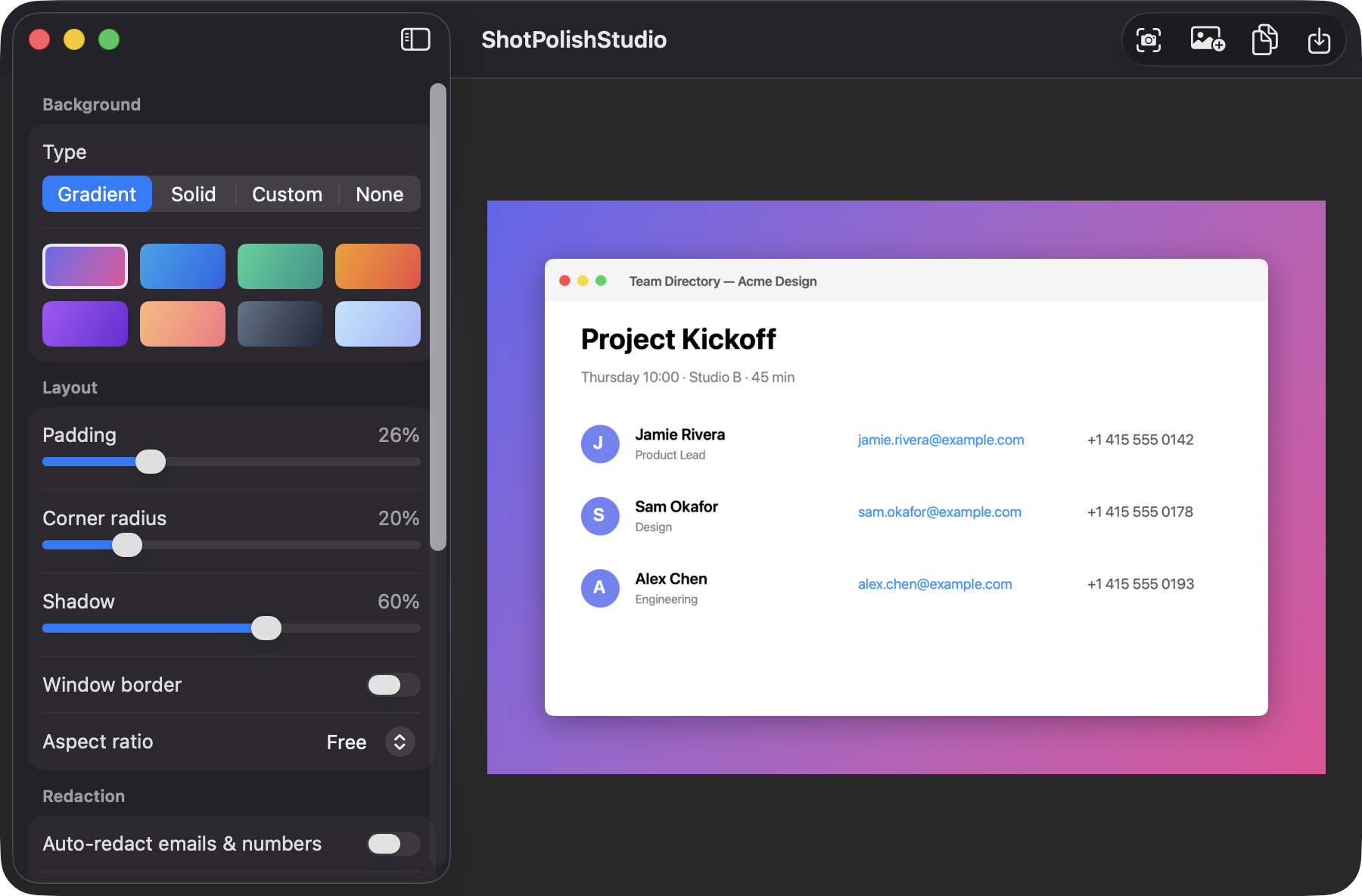
Task: Click the red close button of ShotPolishStudio
Action: 39,39
